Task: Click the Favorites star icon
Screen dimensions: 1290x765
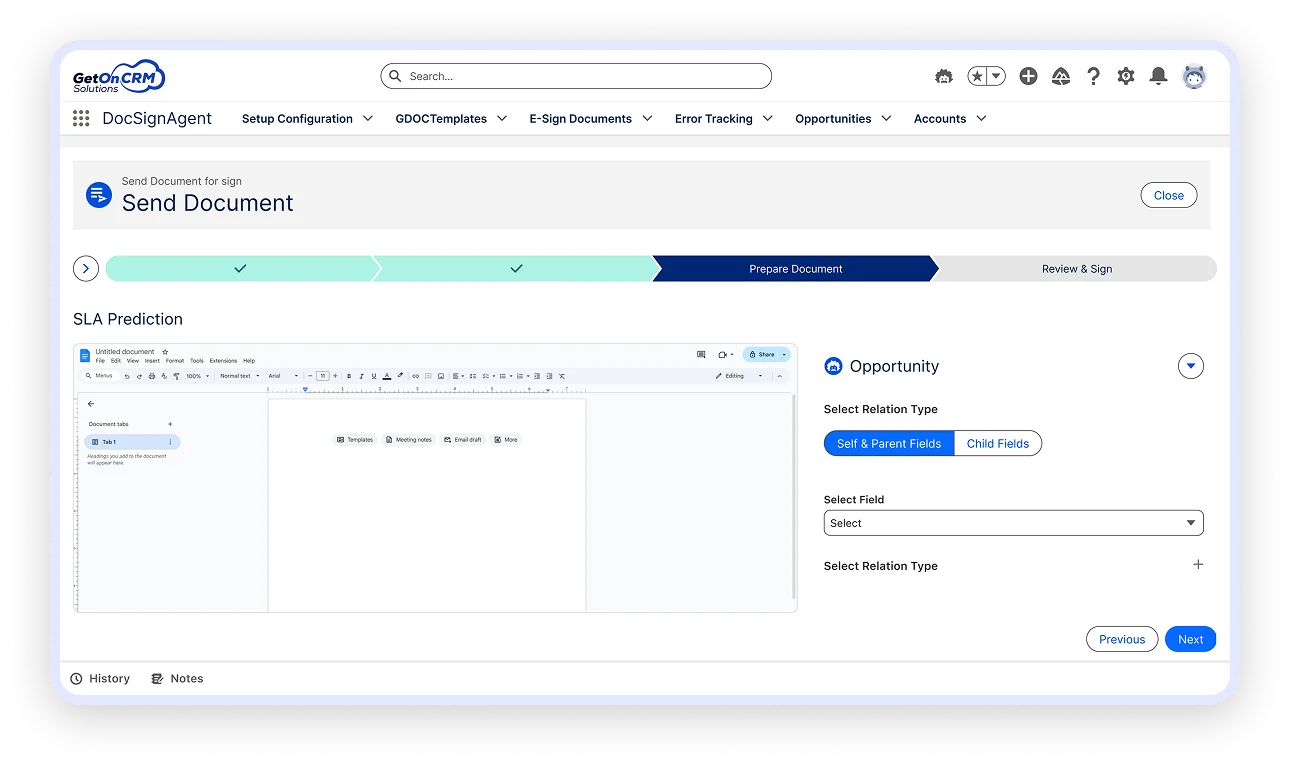Action: [977, 76]
